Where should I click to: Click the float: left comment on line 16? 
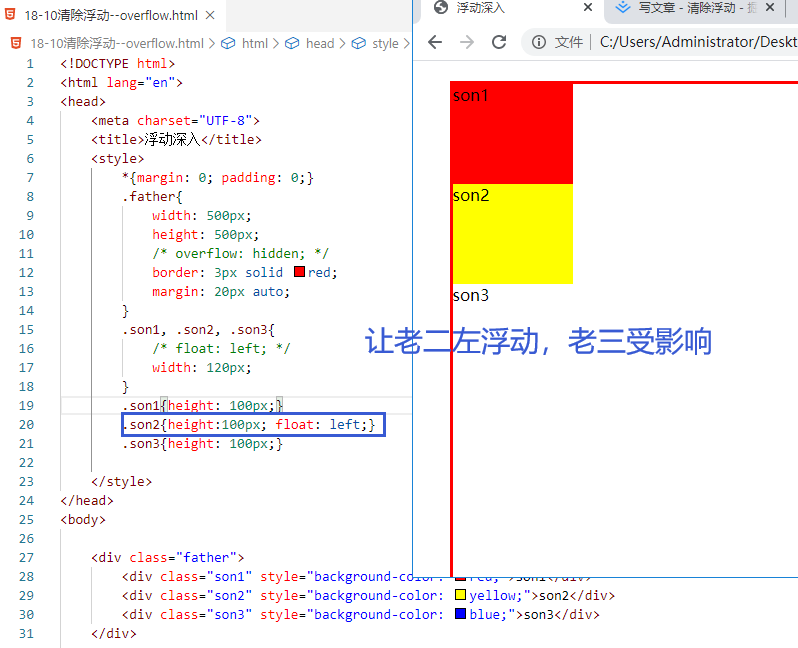coord(221,349)
